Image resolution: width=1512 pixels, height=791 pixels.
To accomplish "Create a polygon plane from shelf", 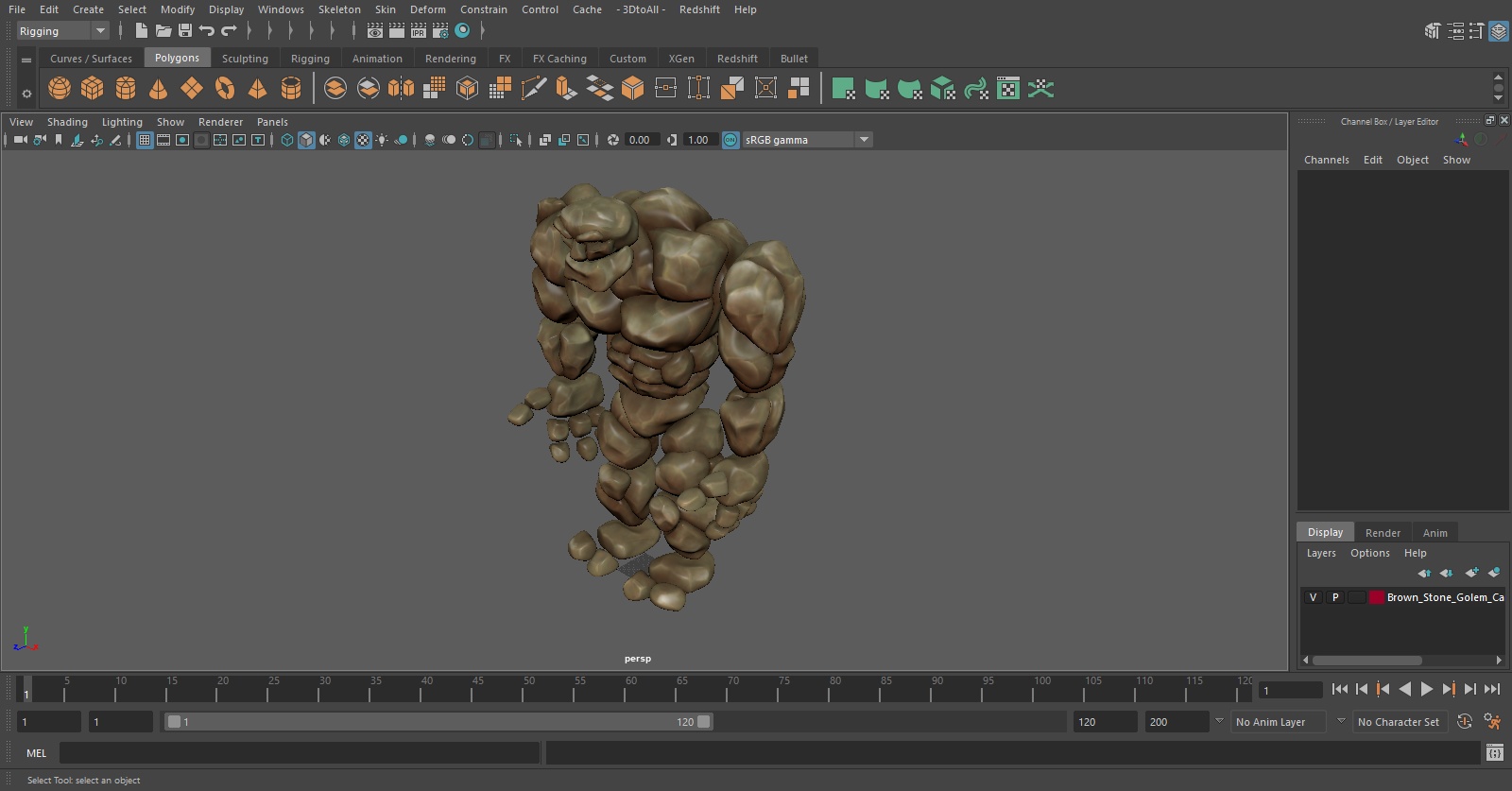I will [192, 89].
